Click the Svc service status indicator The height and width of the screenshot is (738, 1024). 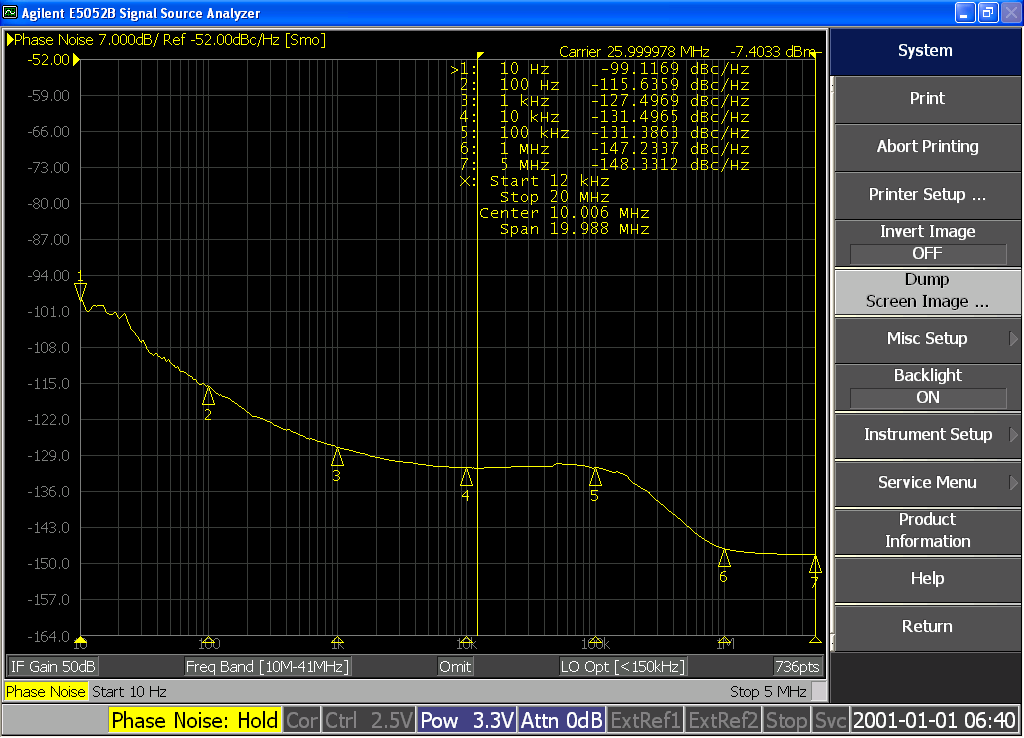click(x=830, y=719)
